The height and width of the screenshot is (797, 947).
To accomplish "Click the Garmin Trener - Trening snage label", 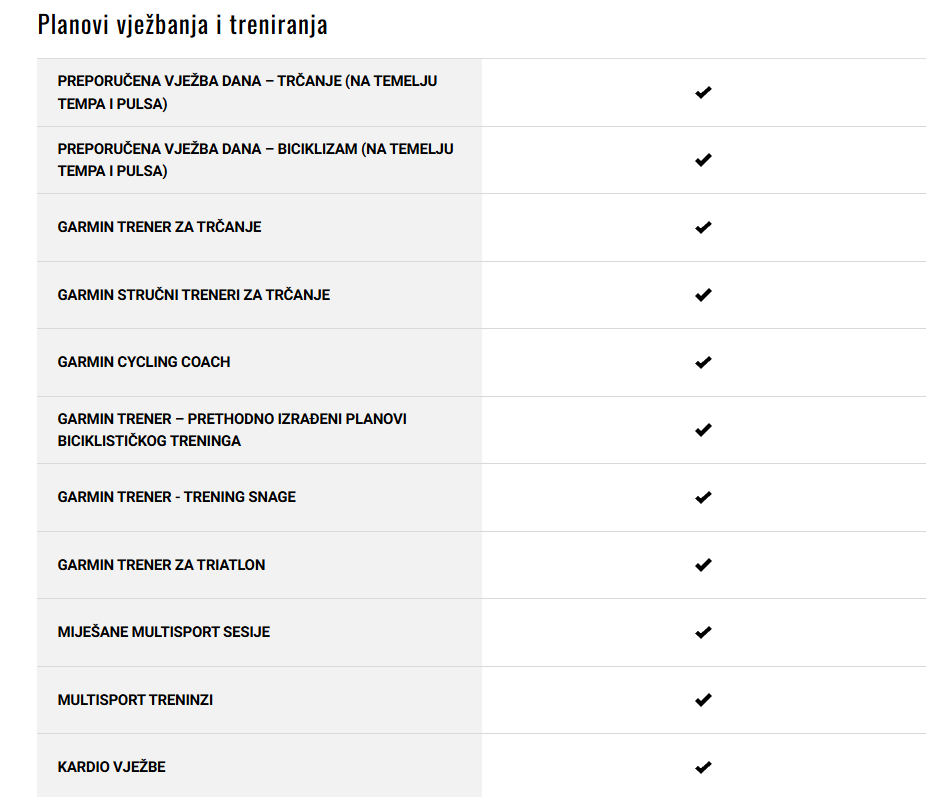I will pyautogui.click(x=176, y=497).
